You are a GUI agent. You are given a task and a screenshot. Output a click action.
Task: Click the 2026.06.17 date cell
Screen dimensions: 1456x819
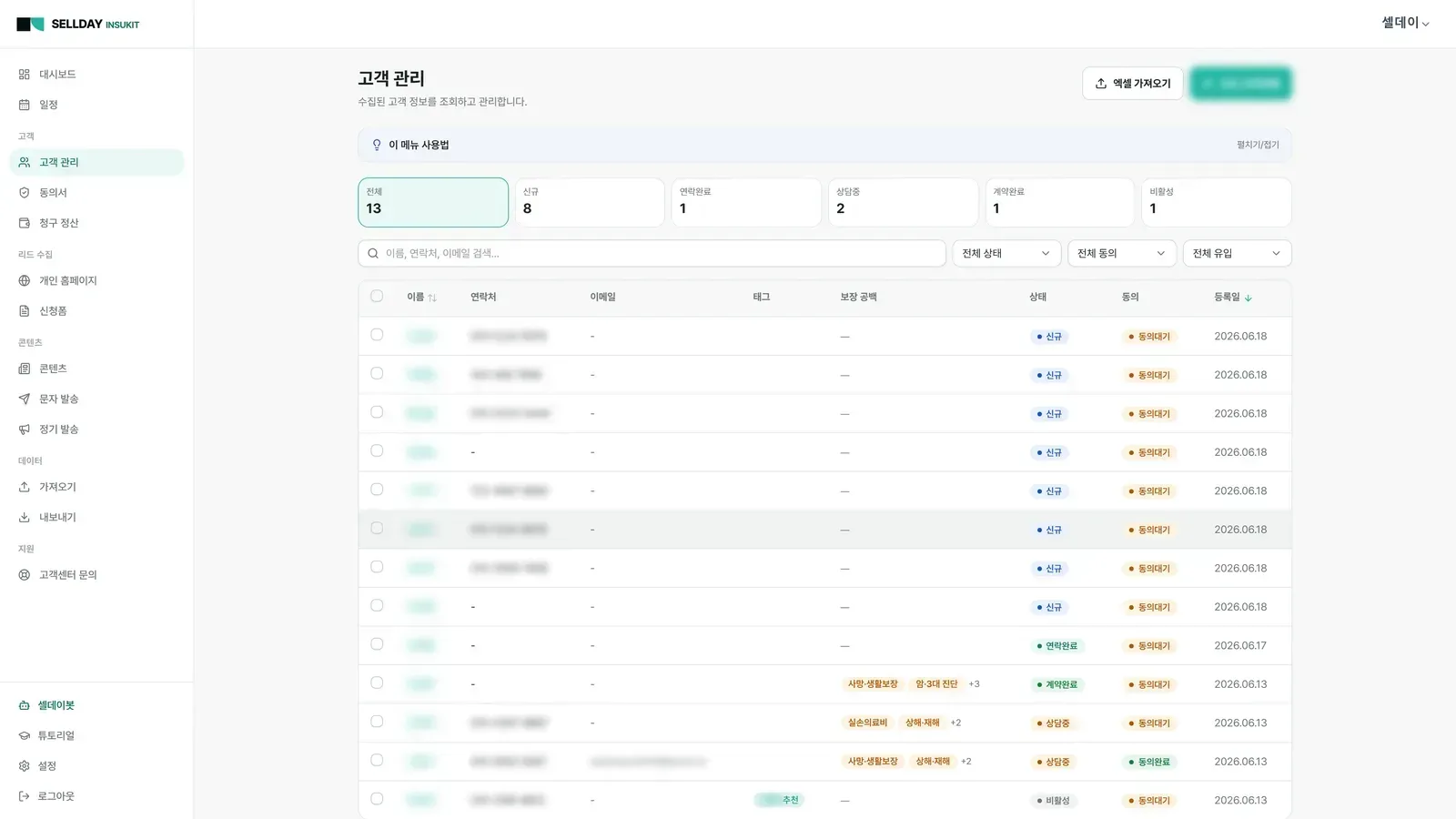tap(1239, 646)
